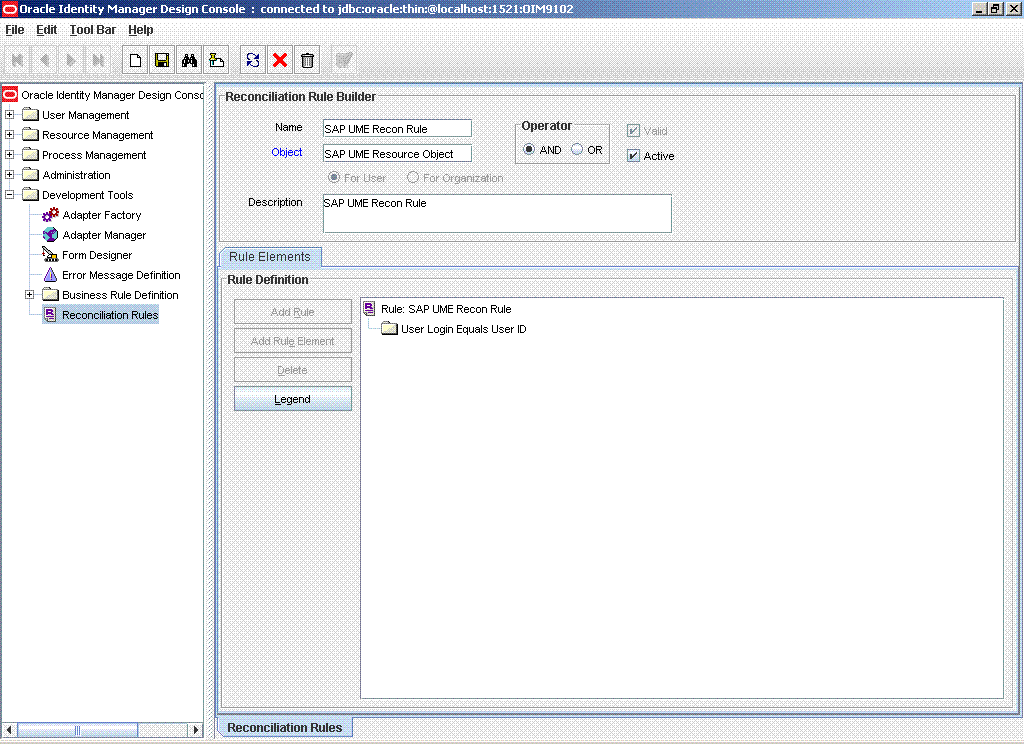Click folder icon of User Login Equals User ID

pos(389,329)
